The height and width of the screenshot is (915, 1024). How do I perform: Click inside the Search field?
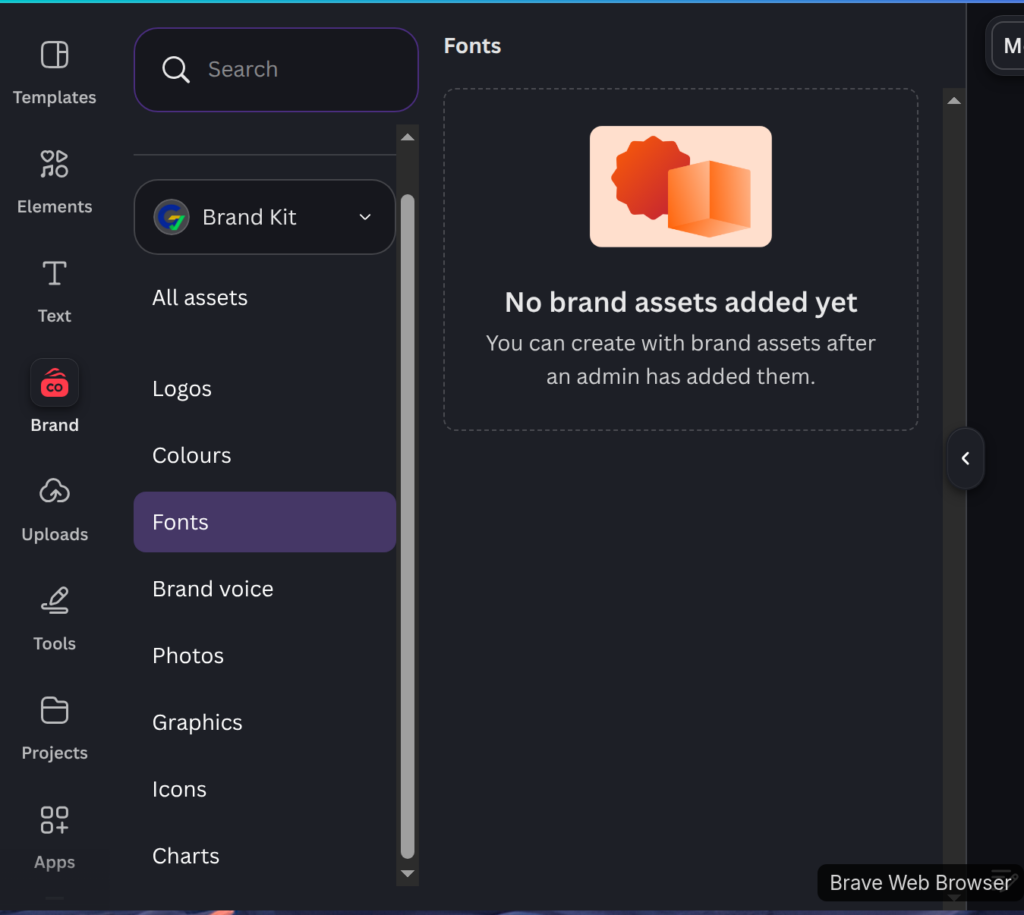(276, 69)
